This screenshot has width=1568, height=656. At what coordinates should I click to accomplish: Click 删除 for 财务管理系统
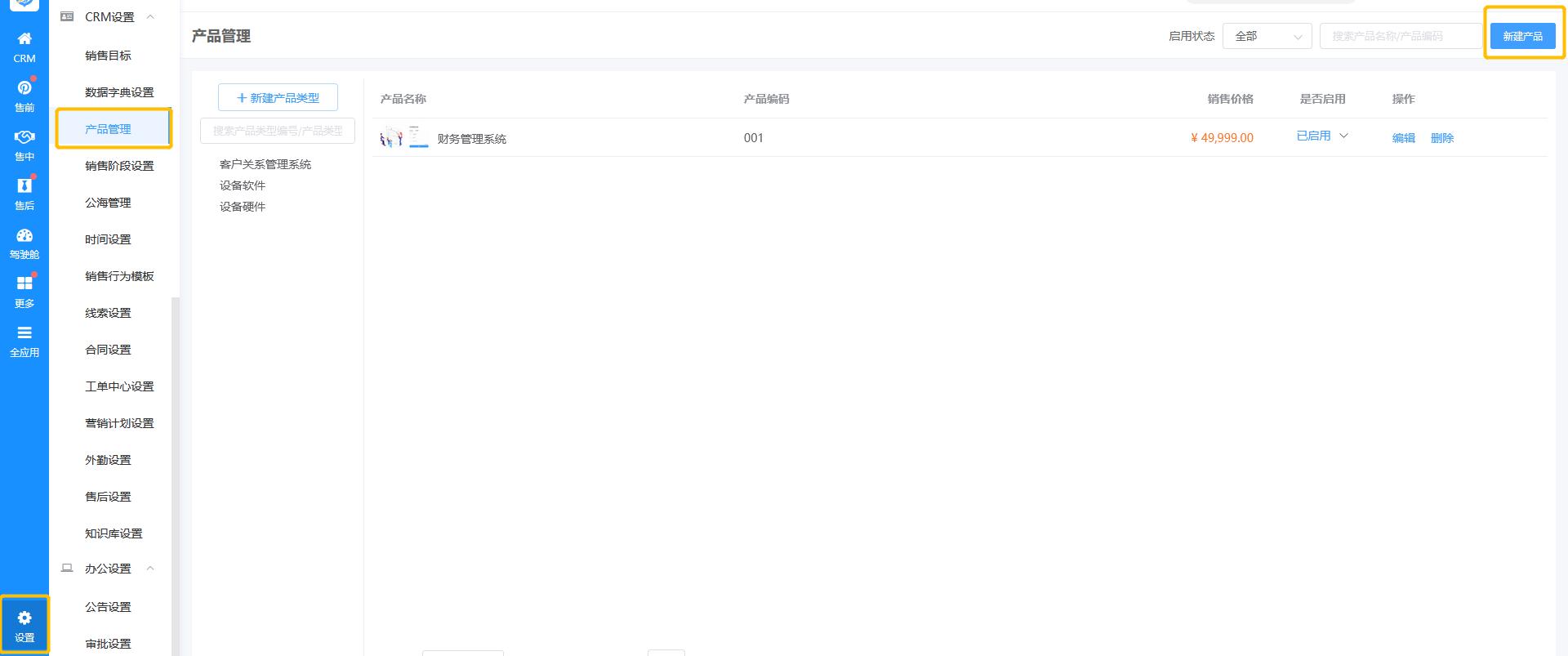1441,138
